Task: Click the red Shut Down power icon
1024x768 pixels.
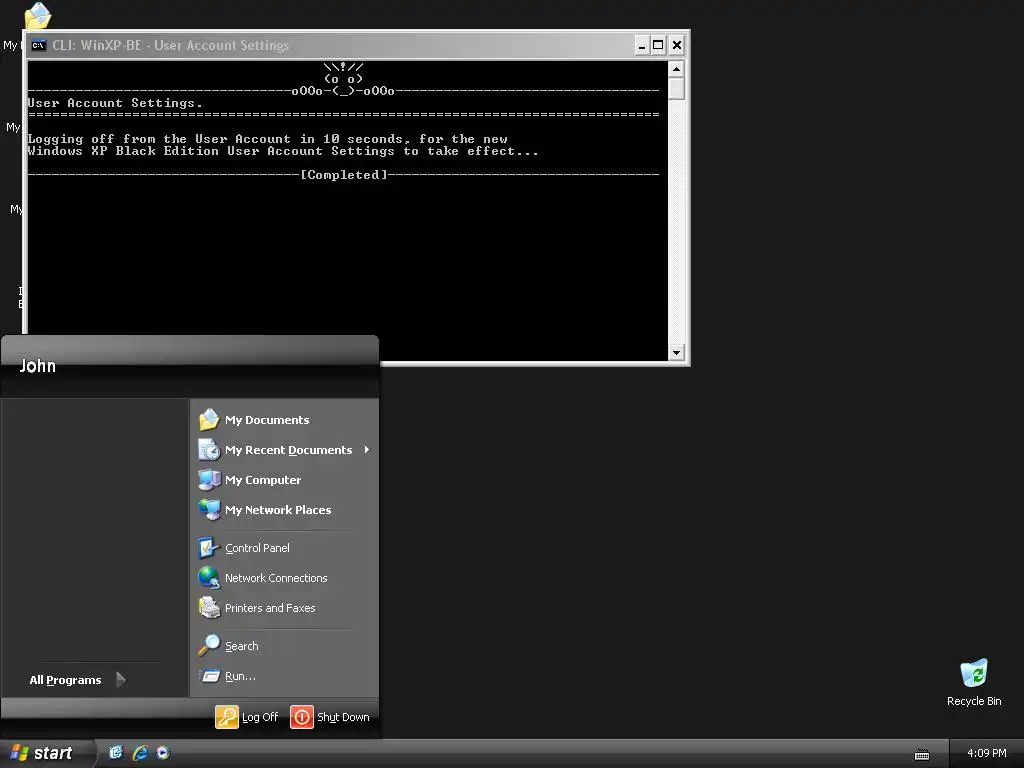Action: click(302, 717)
